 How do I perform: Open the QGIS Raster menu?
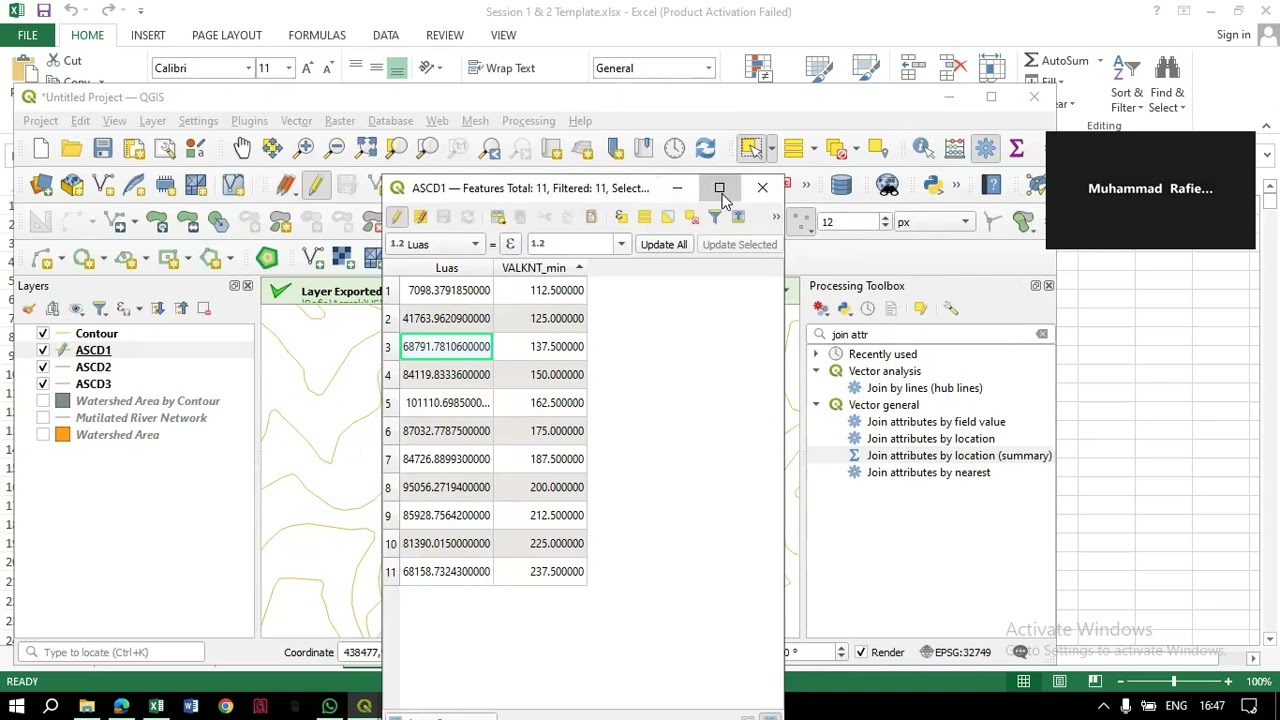(340, 121)
